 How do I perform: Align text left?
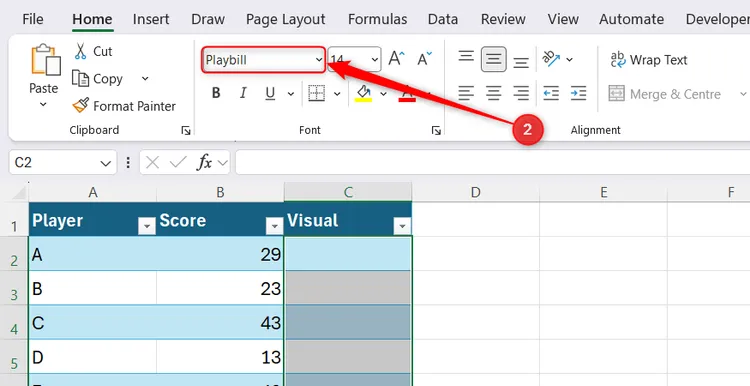pos(466,93)
